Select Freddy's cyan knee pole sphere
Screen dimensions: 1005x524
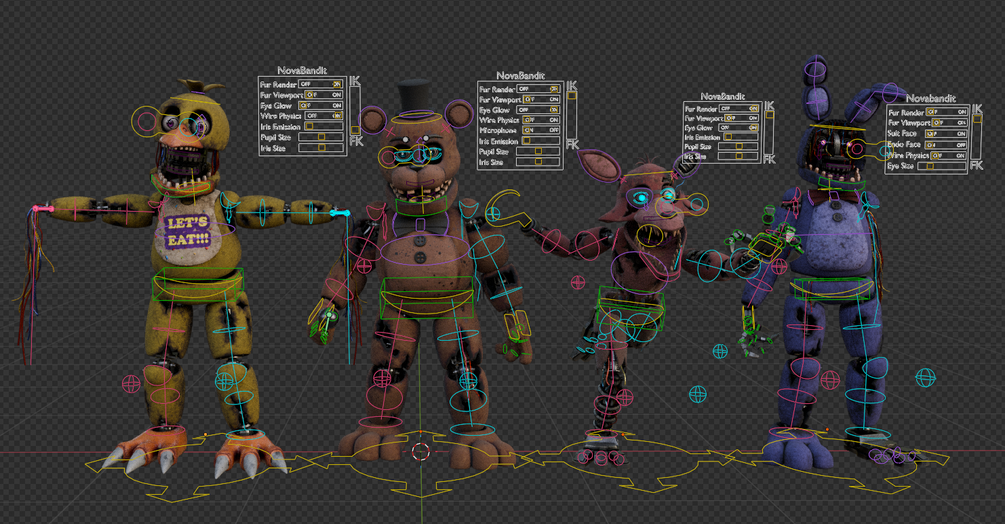pyautogui.click(x=469, y=381)
